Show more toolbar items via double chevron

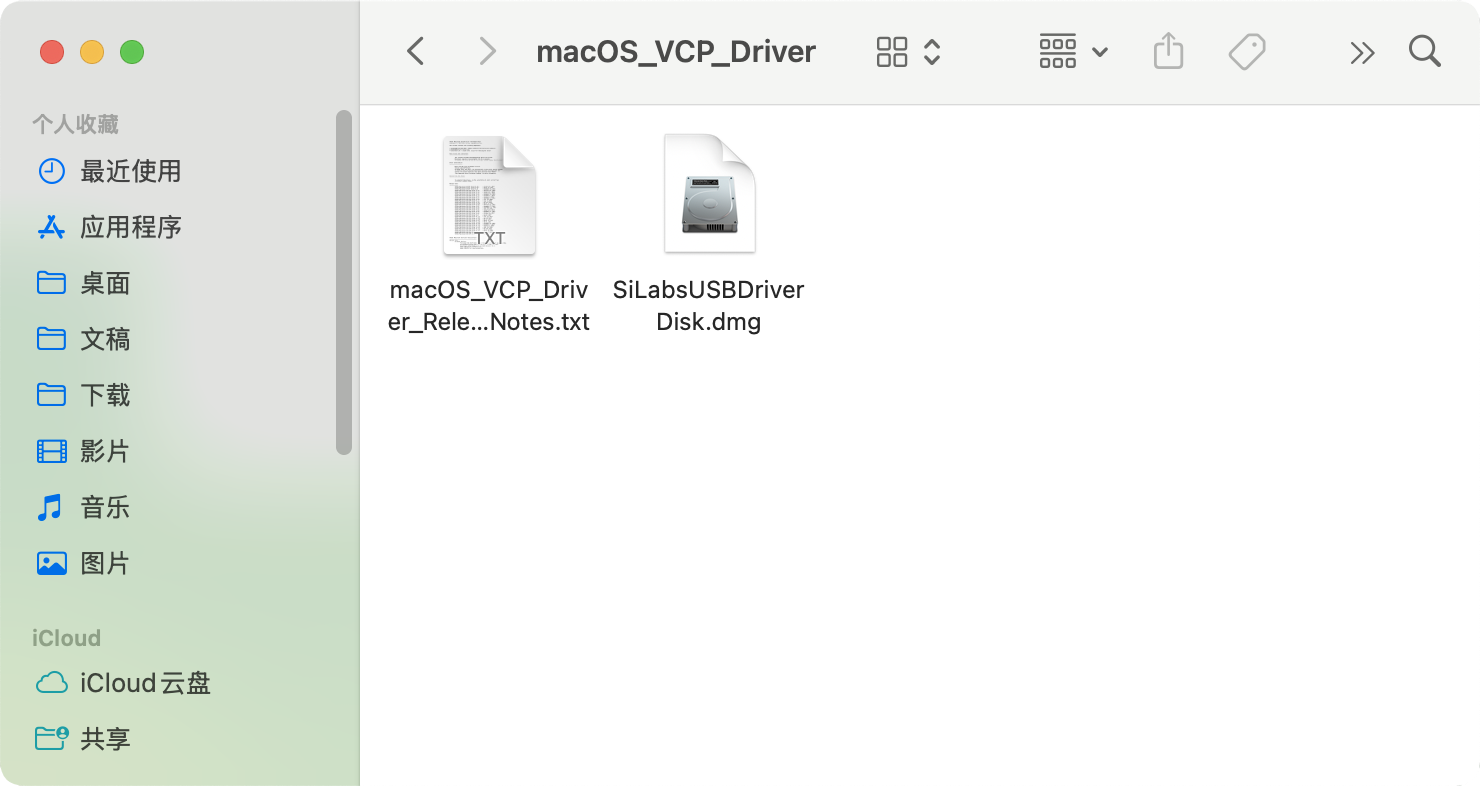[x=1362, y=52]
